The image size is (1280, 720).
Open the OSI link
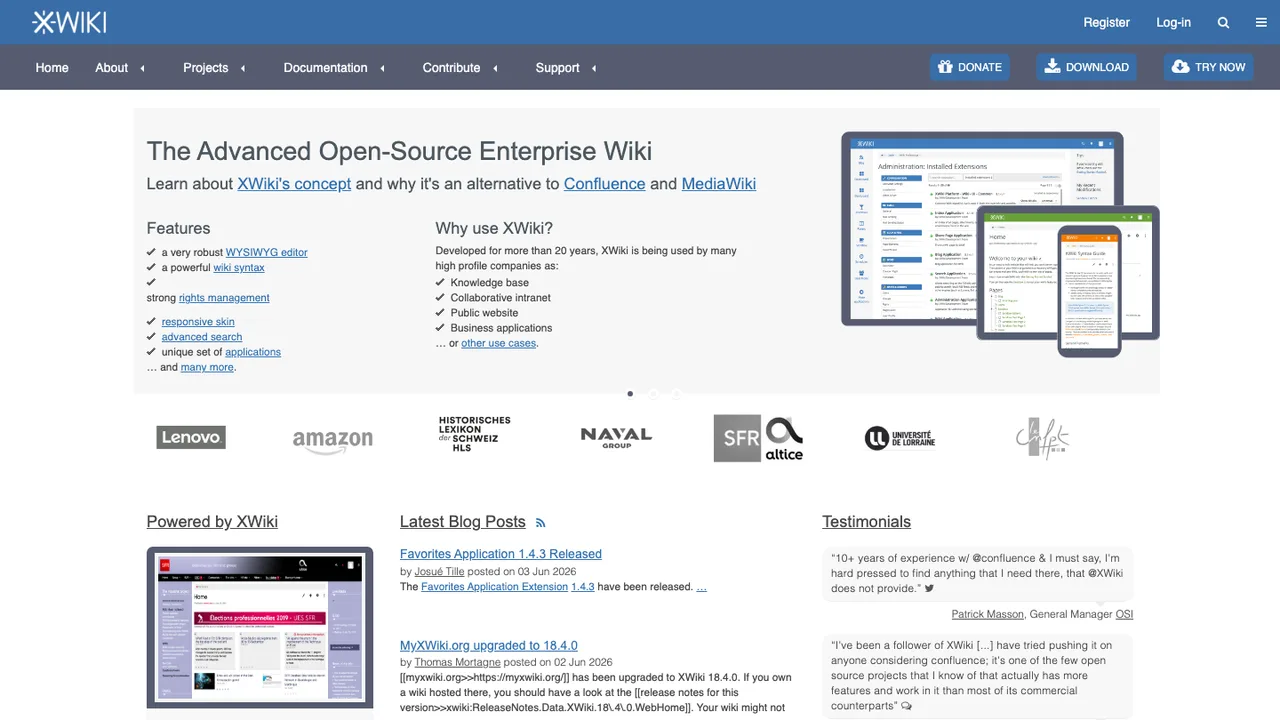pos(1125,615)
